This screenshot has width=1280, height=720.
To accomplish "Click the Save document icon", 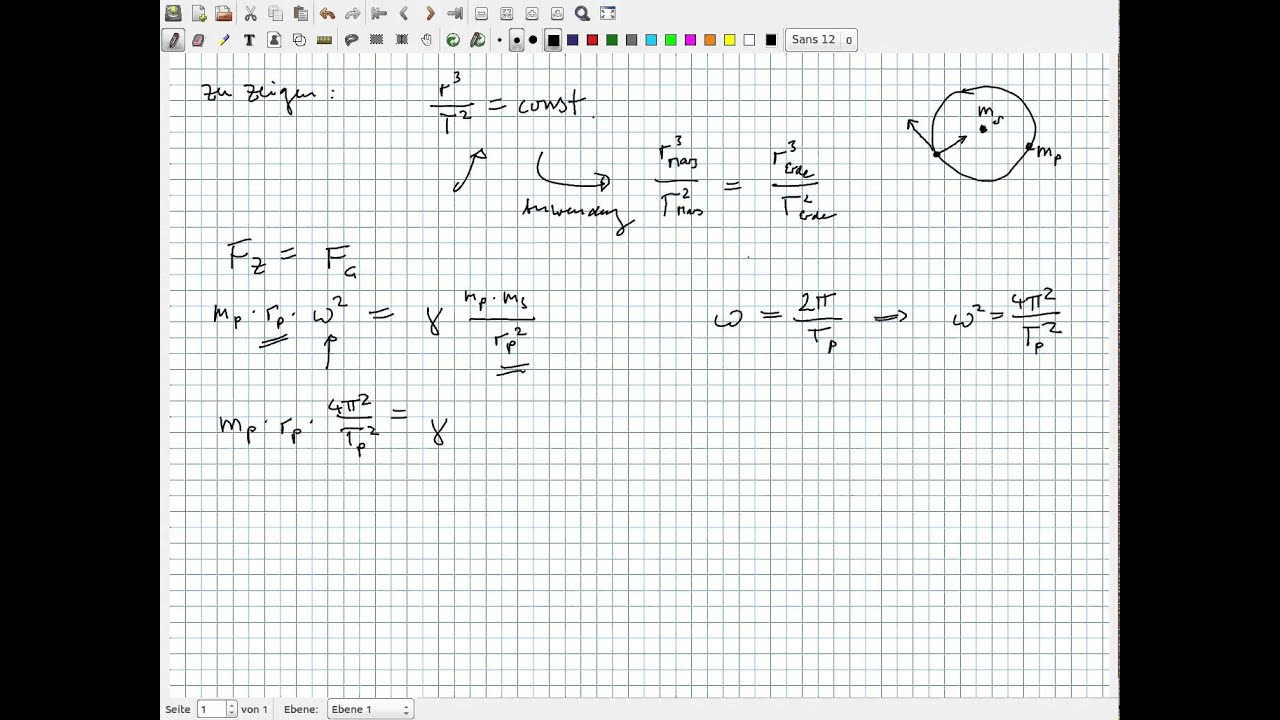I will pos(173,13).
